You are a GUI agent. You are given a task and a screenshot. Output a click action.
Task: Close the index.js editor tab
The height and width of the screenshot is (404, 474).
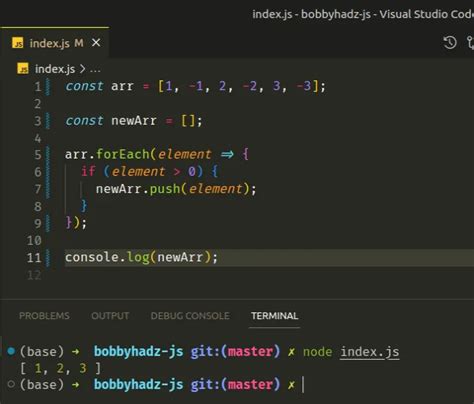click(96, 43)
